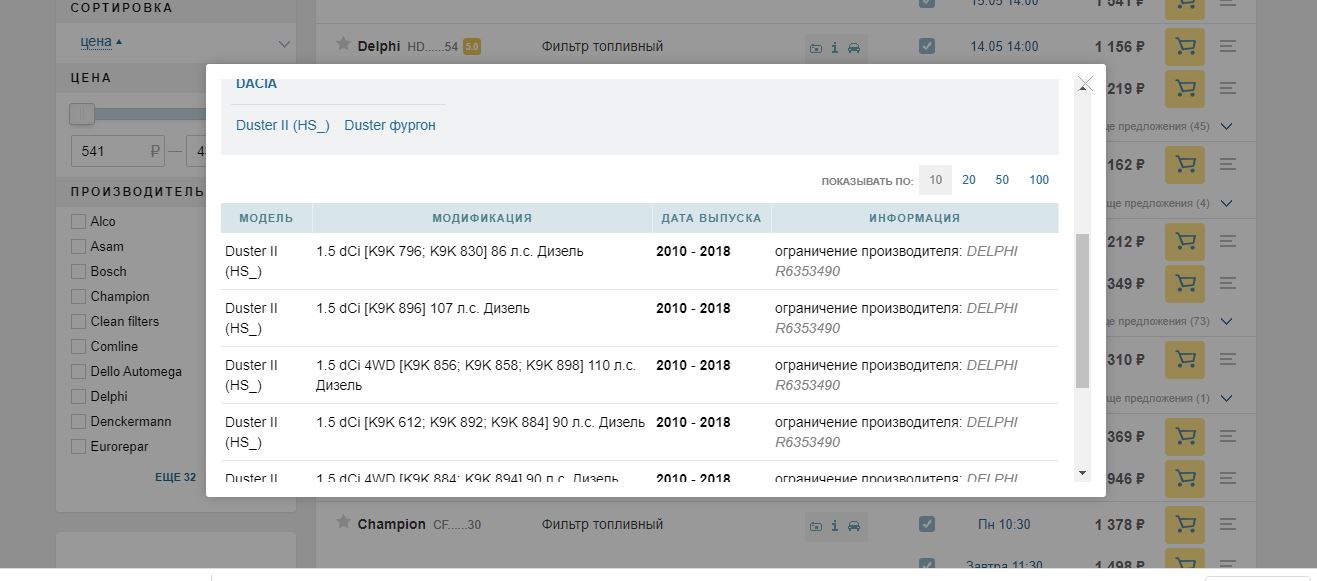Open the photo icon in the Champion row
The width and height of the screenshot is (1317, 581).
816,526
